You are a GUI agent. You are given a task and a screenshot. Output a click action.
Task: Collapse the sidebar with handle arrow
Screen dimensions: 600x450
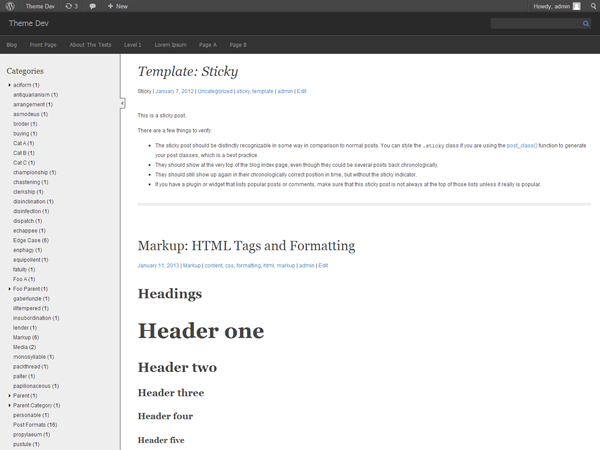[121, 103]
